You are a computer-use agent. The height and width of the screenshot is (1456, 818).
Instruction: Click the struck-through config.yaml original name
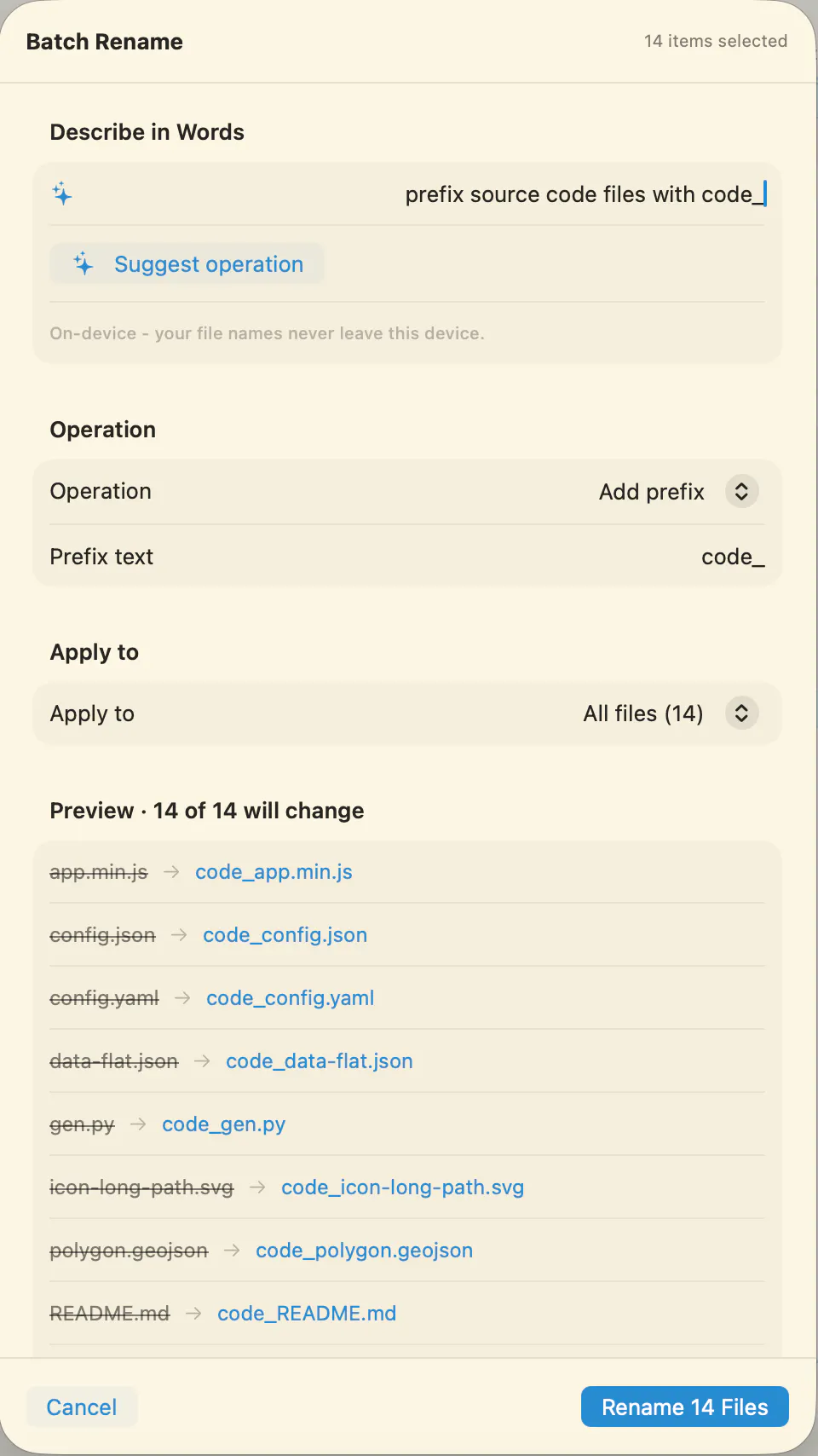point(104,998)
